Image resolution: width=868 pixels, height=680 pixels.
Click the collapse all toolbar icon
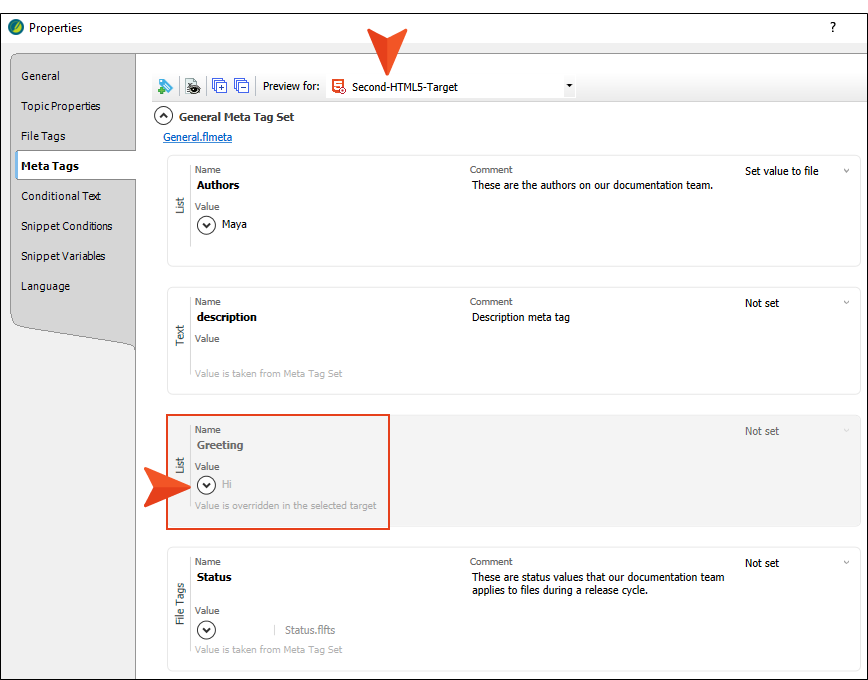coord(241,86)
